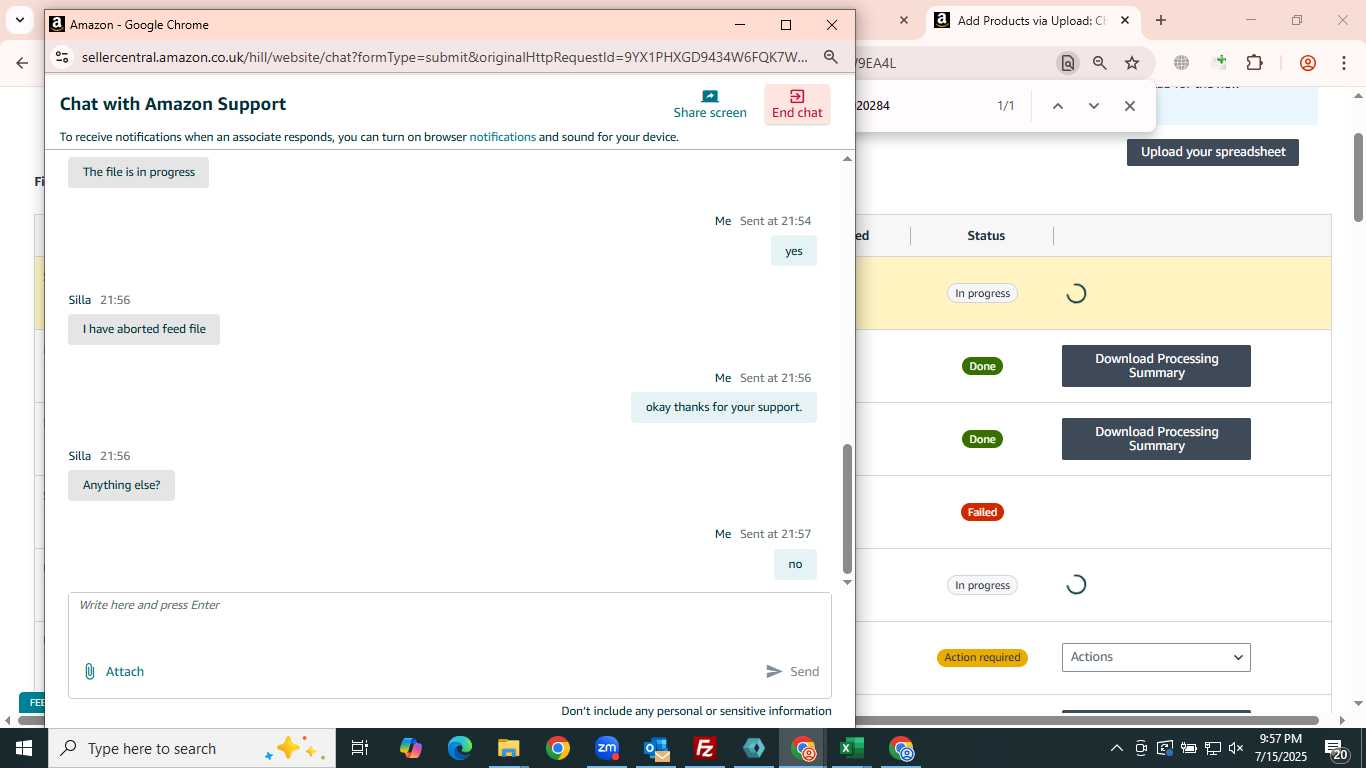This screenshot has height=768, width=1366.
Task: Click back arrow in main browser
Action: click(22, 63)
